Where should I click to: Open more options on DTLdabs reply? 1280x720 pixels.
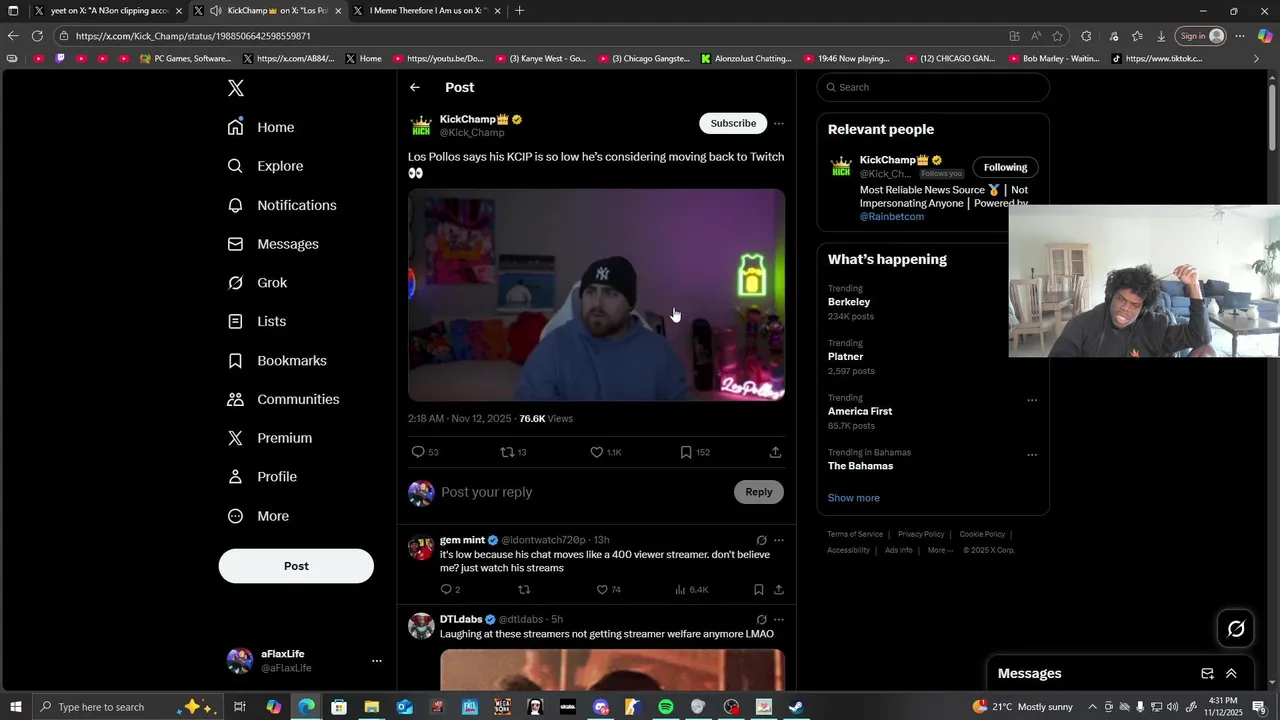pos(779,620)
